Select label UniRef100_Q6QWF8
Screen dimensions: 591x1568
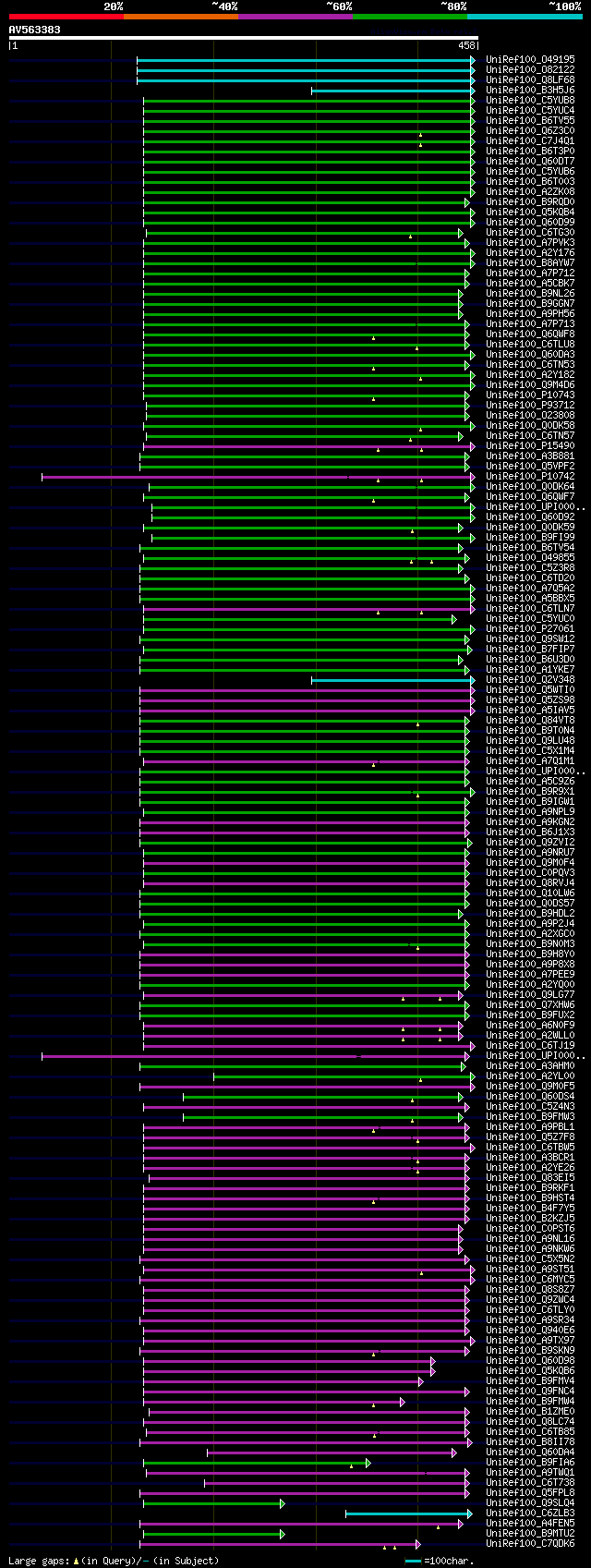[x=530, y=334]
